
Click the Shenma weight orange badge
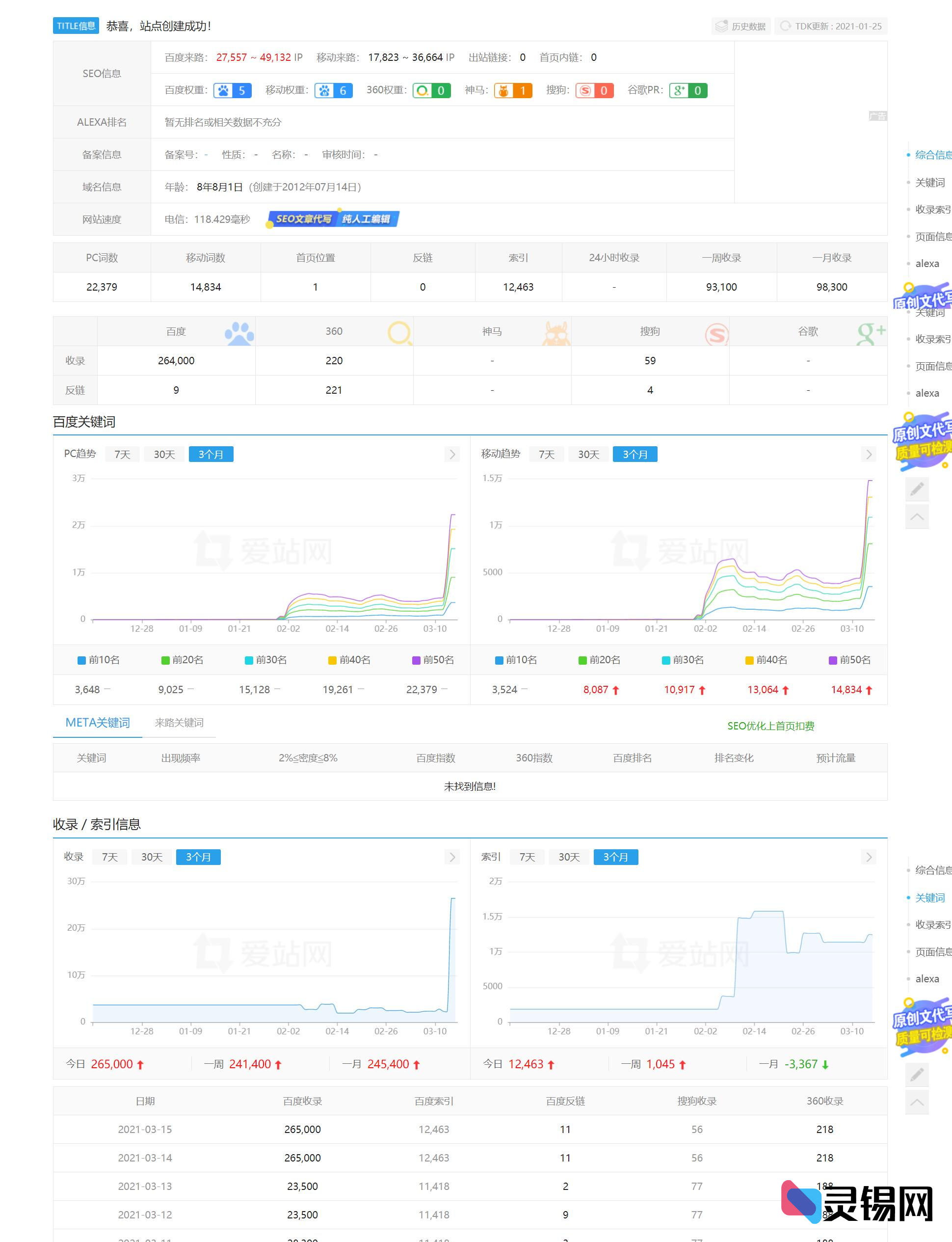pos(513,91)
